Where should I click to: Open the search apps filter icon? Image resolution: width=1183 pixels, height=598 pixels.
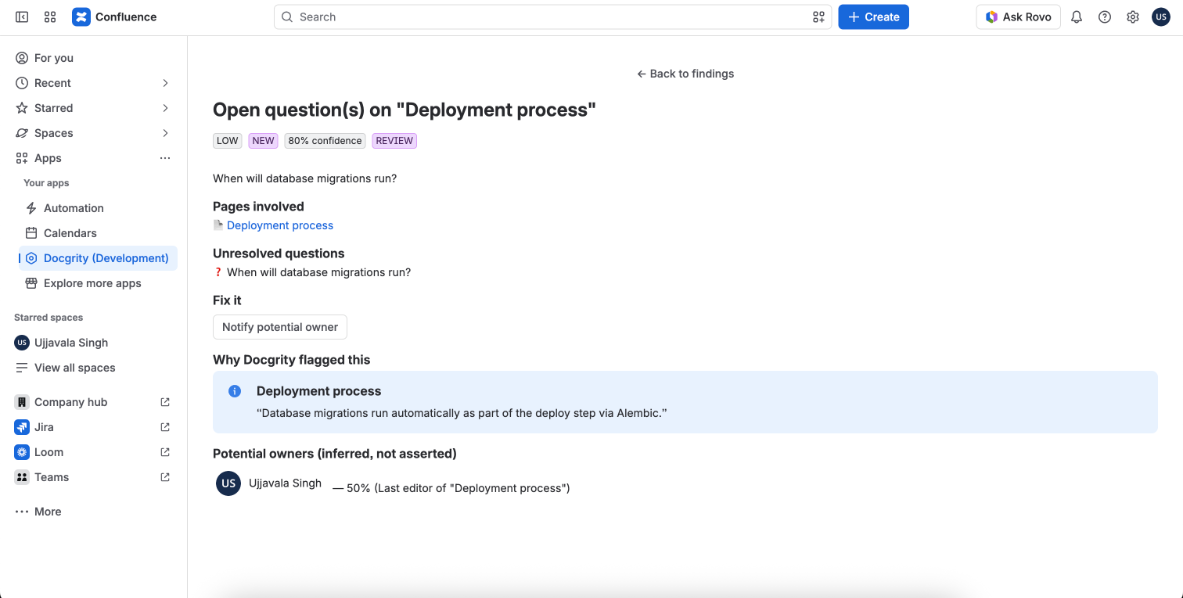[x=819, y=17]
